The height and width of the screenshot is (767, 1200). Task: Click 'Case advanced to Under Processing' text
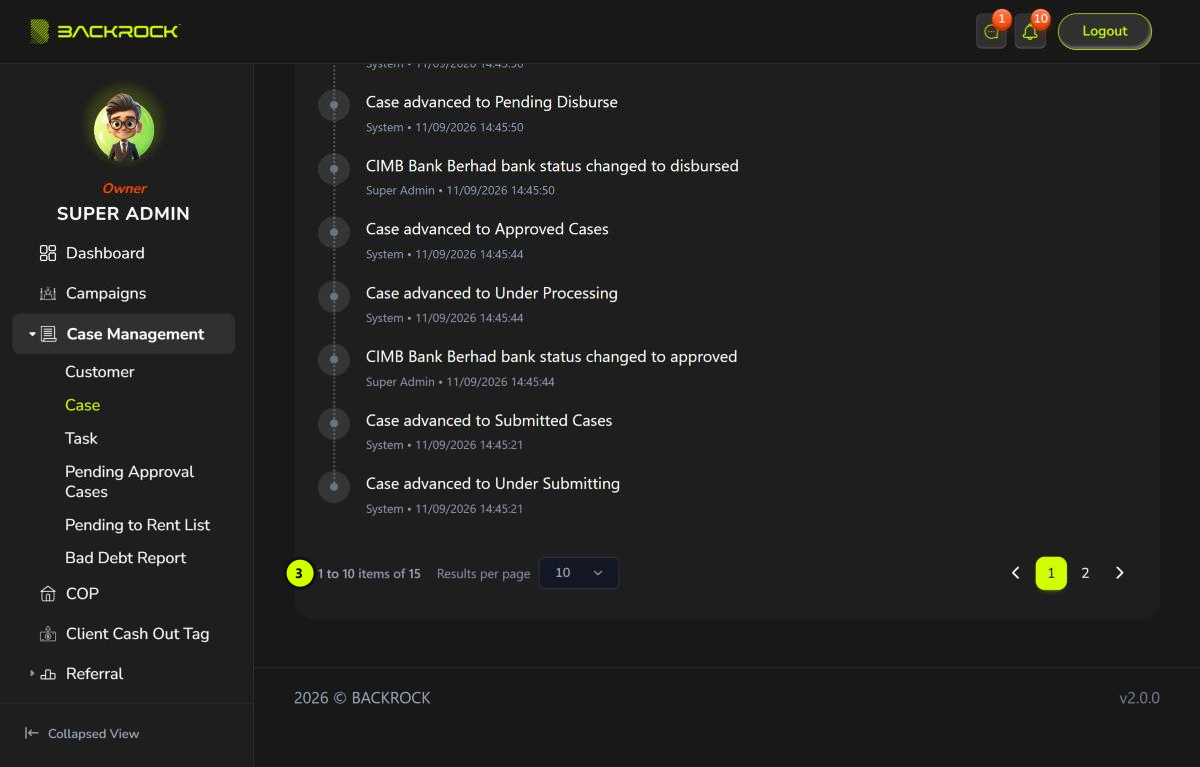492,293
